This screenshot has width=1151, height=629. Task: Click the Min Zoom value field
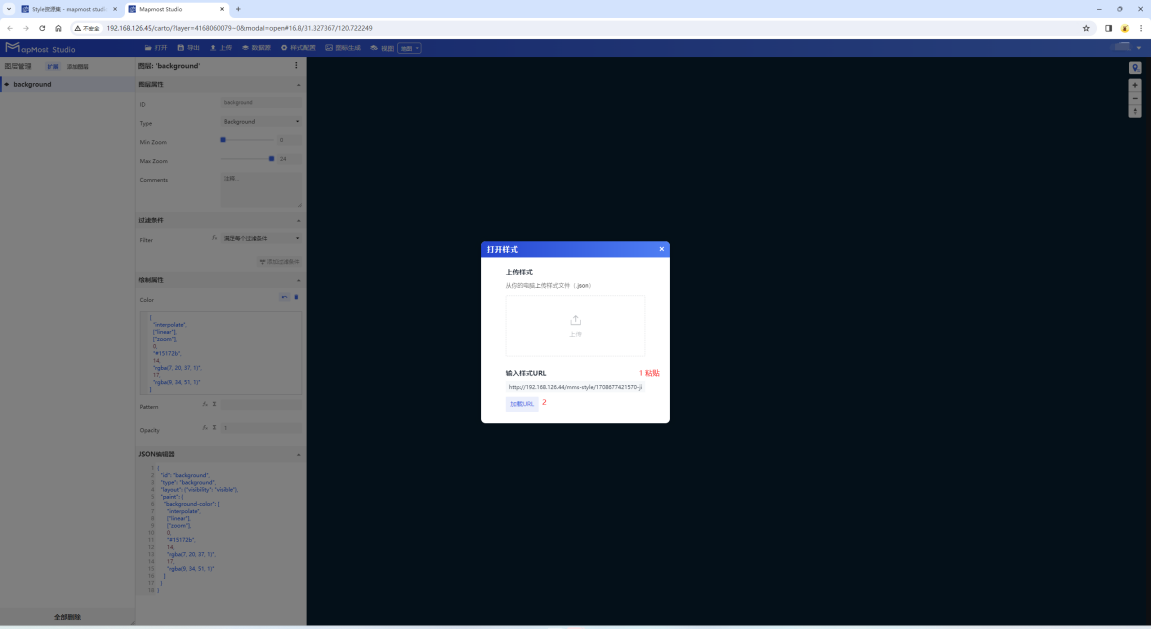(288, 139)
